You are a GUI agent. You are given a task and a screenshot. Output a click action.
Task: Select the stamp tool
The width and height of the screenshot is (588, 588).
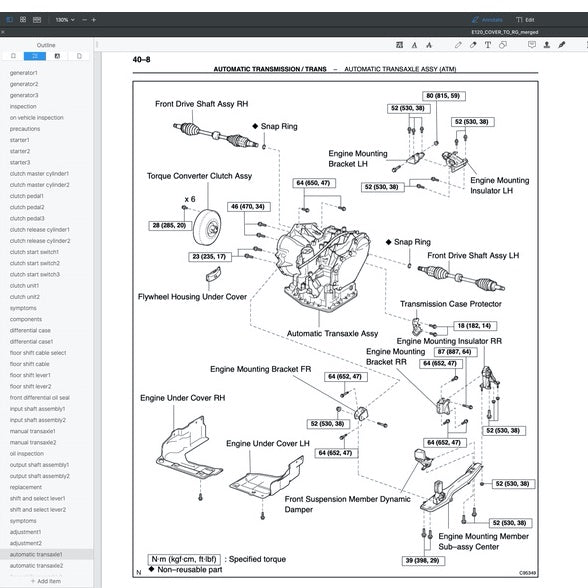tap(547, 45)
